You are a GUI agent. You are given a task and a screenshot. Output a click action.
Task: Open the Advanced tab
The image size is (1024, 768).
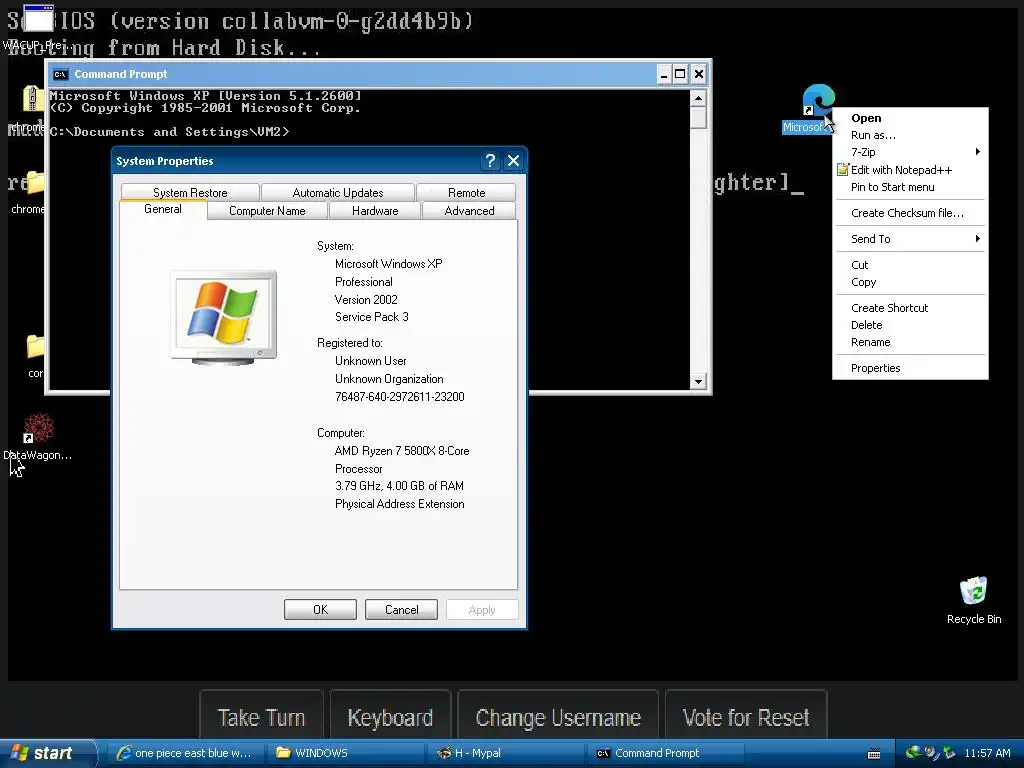[x=469, y=211]
